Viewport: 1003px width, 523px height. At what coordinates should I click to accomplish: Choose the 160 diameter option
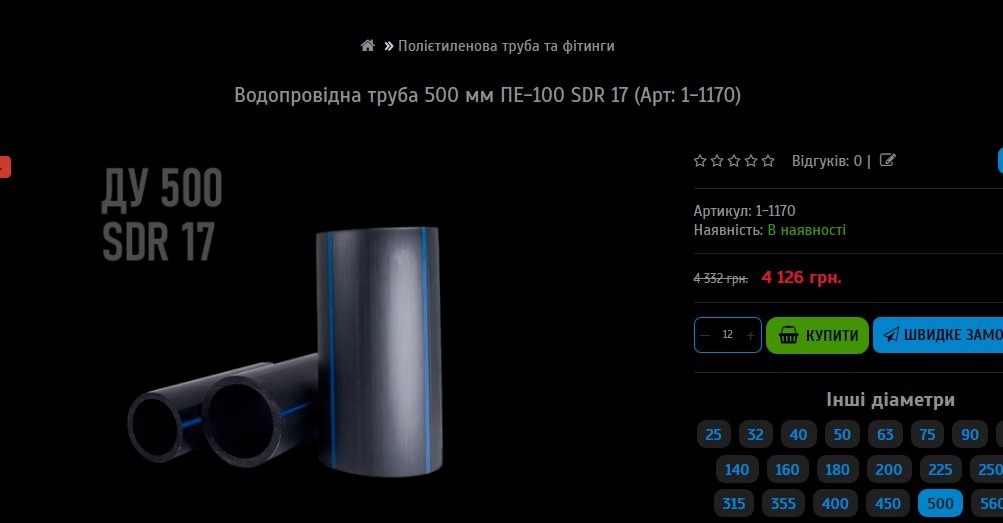[x=787, y=469]
